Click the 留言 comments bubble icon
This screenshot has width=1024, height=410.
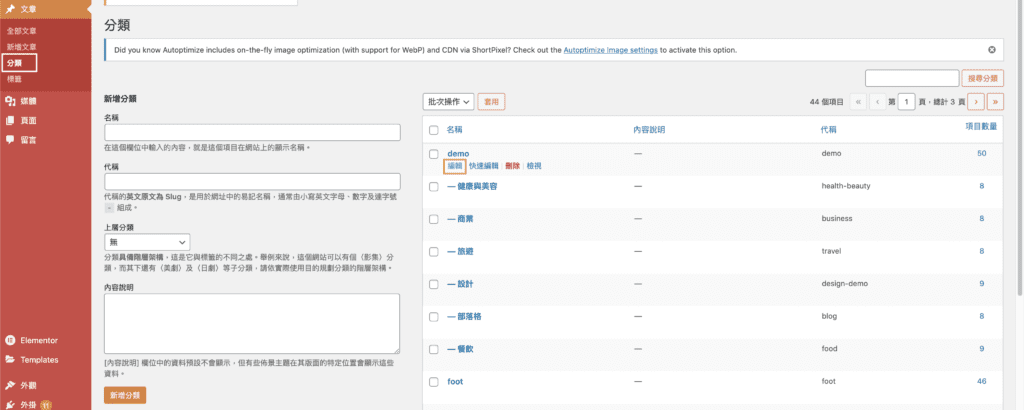pyautogui.click(x=10, y=139)
